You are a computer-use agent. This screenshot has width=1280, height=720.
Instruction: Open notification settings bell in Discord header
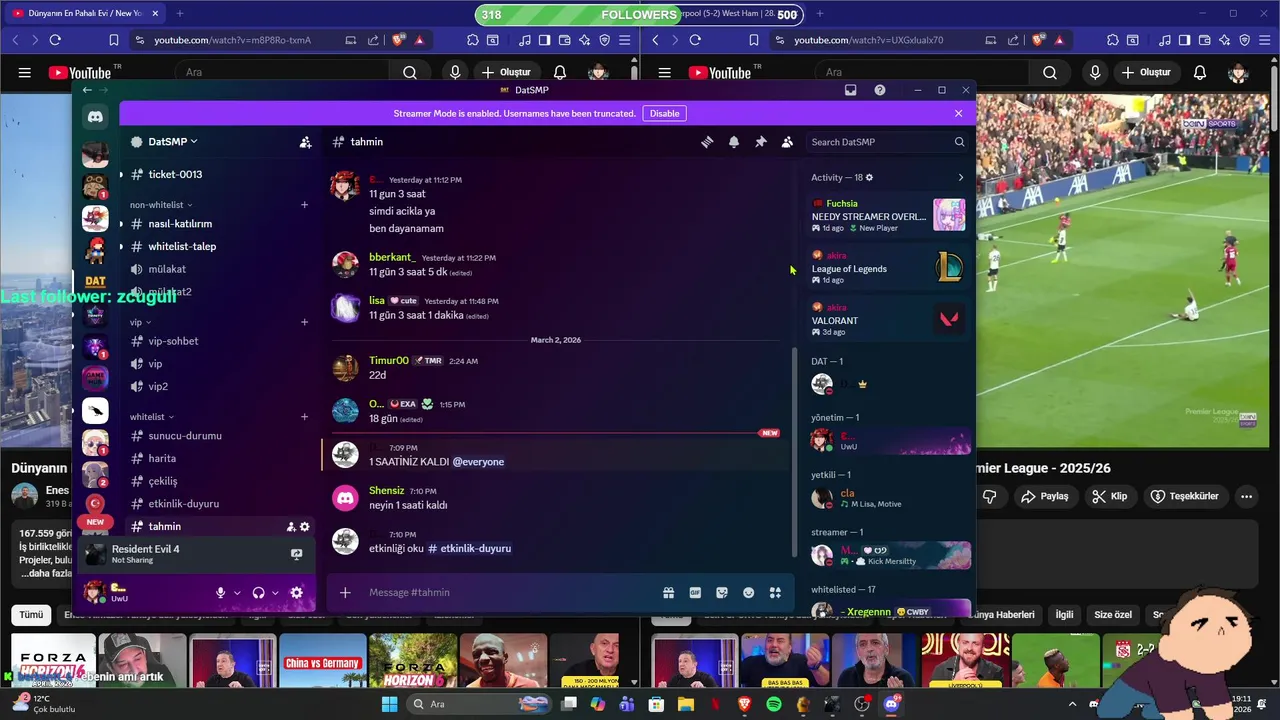tap(734, 142)
